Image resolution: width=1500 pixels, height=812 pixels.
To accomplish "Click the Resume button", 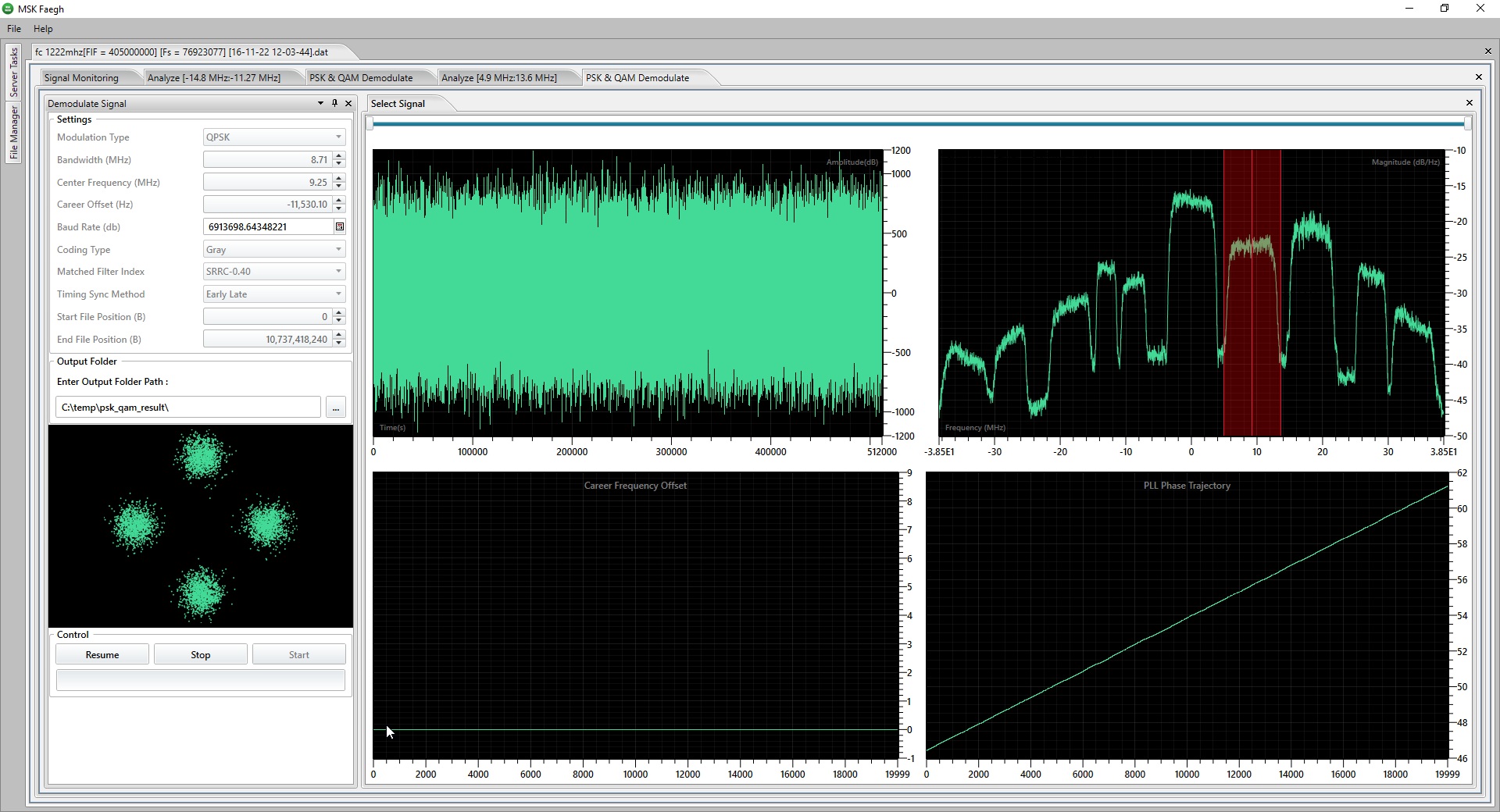I will click(102, 655).
